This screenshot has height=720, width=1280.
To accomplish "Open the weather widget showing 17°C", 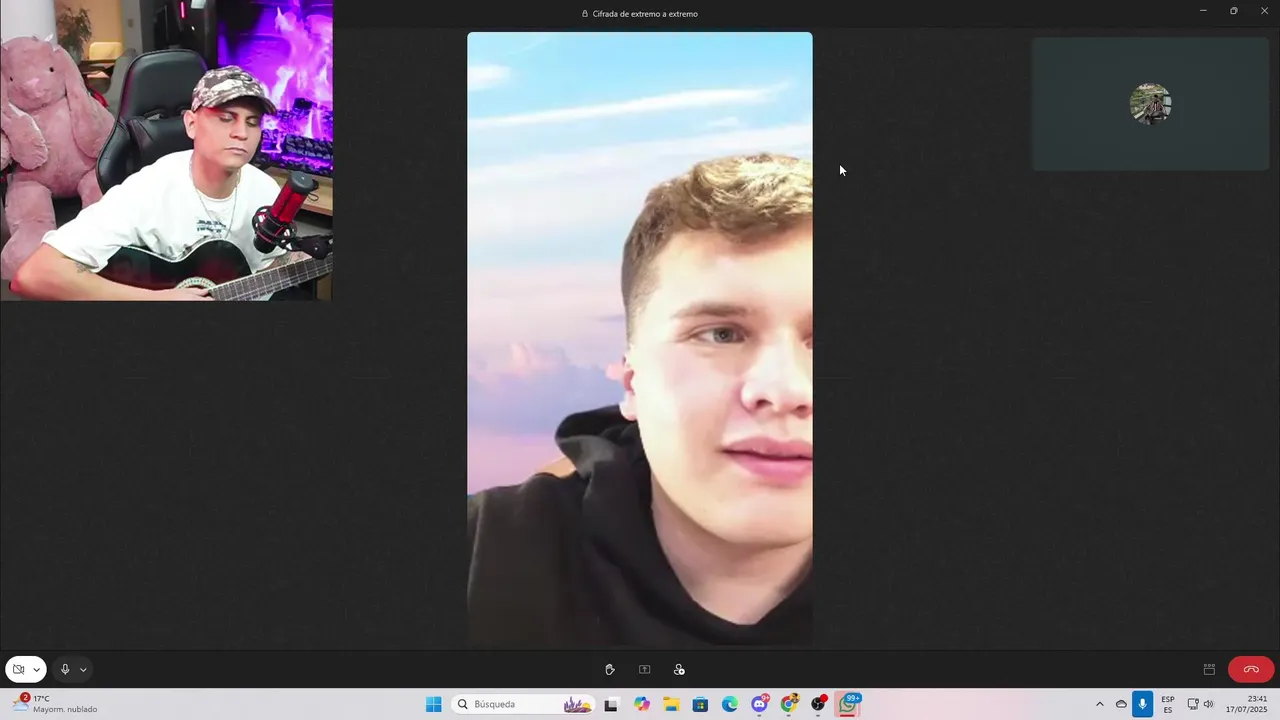I will pyautogui.click(x=55, y=704).
